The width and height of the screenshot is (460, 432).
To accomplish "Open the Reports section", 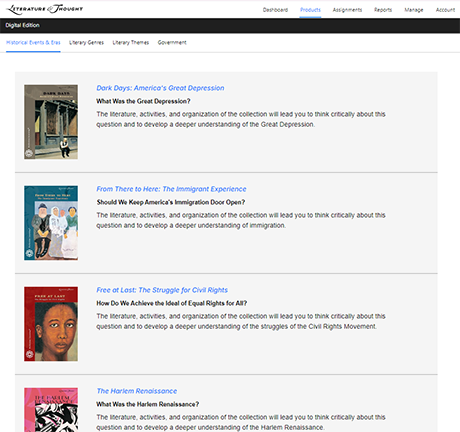I will (x=383, y=10).
